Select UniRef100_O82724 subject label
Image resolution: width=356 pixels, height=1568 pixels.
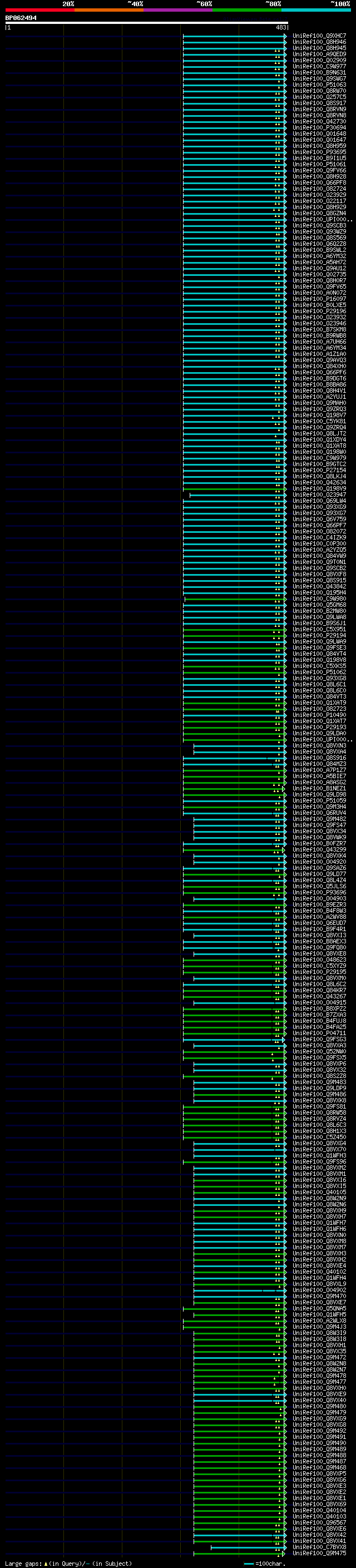click(x=319, y=189)
